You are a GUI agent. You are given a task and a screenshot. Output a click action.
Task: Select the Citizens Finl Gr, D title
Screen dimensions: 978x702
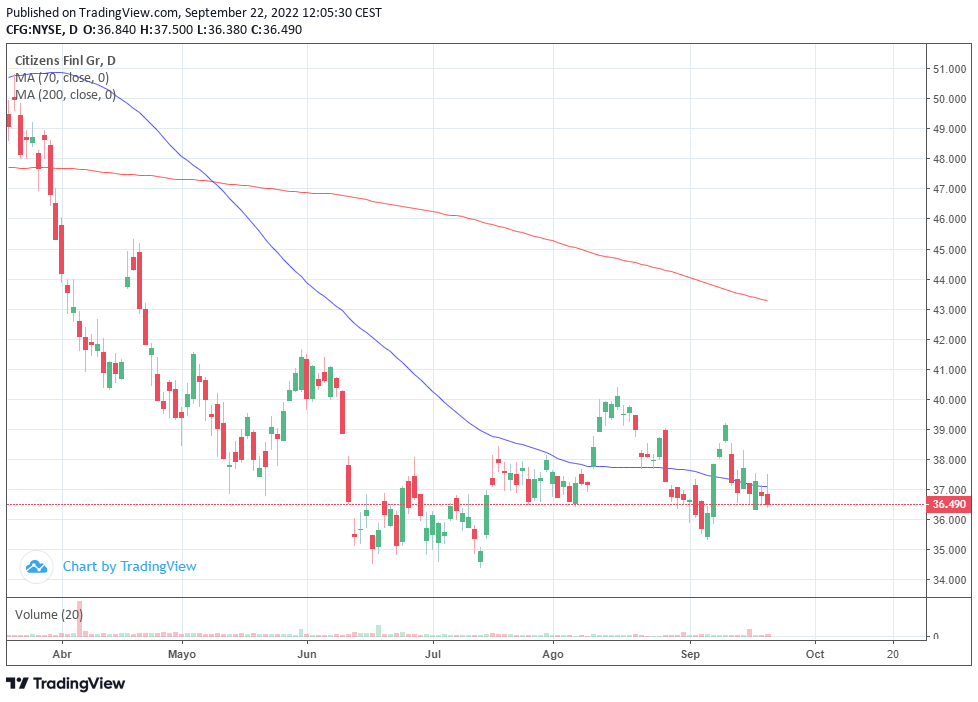[x=65, y=61]
